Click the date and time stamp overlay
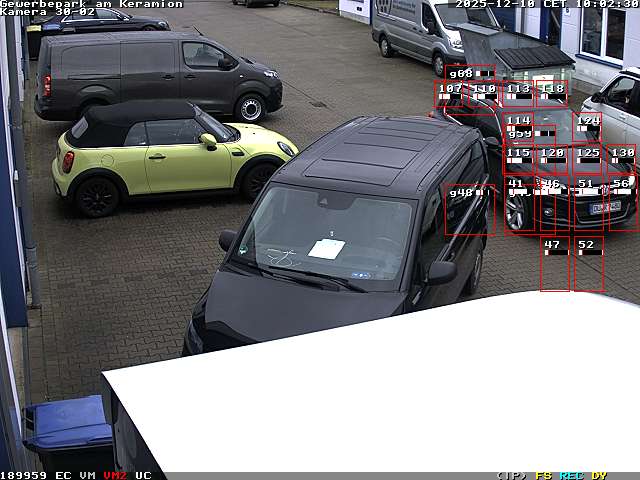Viewport: 640px width, 480px height. (x=546, y=4)
